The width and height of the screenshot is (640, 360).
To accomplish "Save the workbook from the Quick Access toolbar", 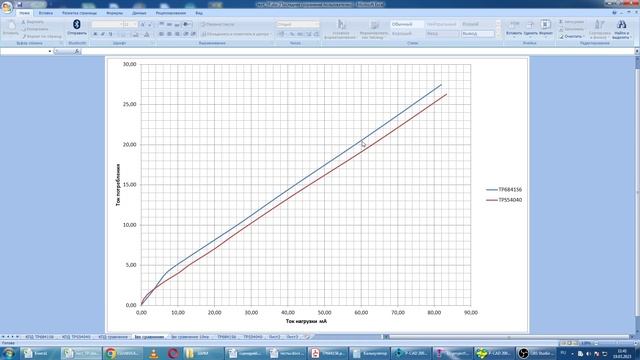I will [19, 4].
